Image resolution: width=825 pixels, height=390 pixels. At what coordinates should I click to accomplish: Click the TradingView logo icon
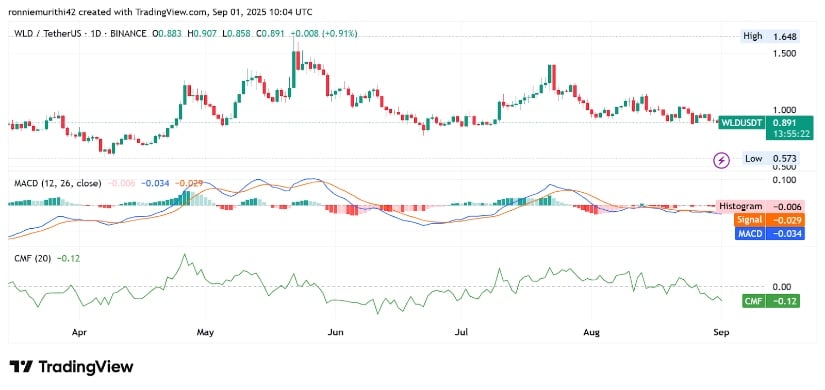22,366
